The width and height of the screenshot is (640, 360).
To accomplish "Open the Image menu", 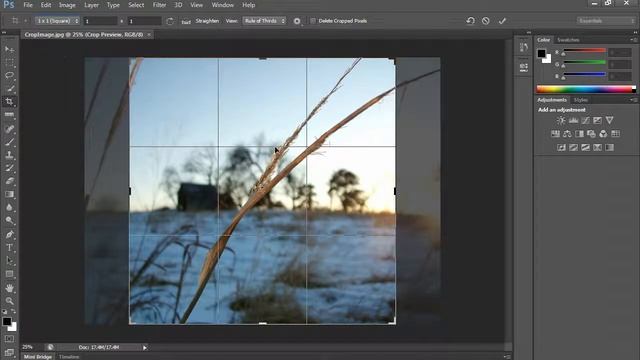I will pyautogui.click(x=67, y=5).
